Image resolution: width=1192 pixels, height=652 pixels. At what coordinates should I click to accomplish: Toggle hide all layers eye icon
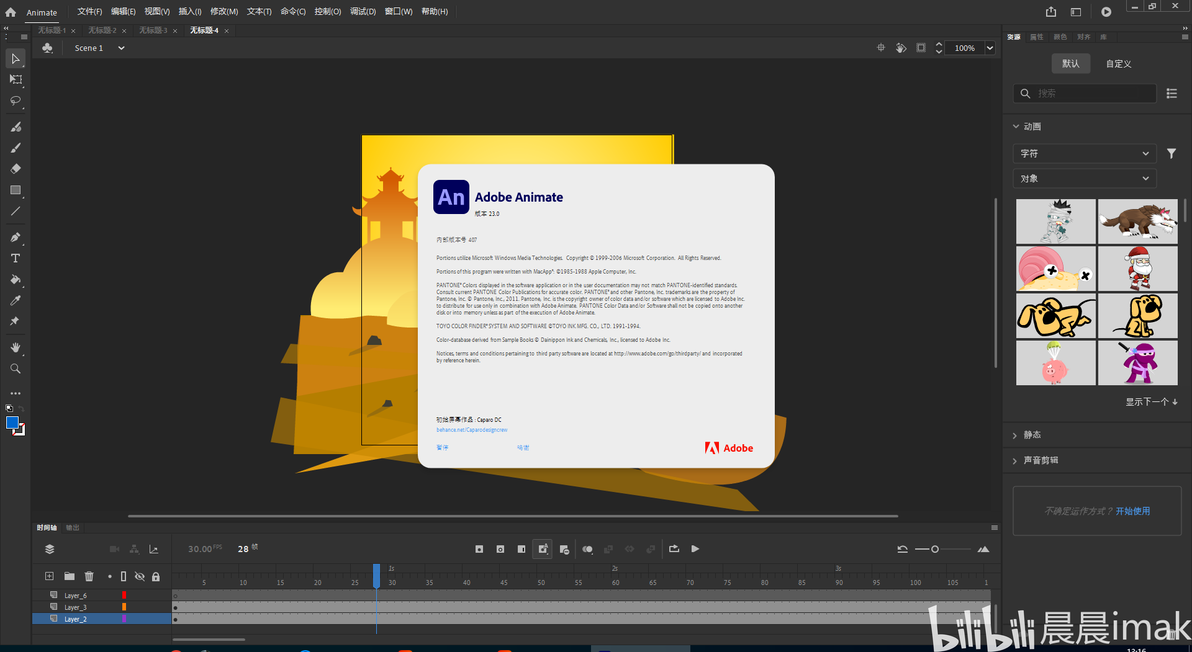click(x=140, y=577)
